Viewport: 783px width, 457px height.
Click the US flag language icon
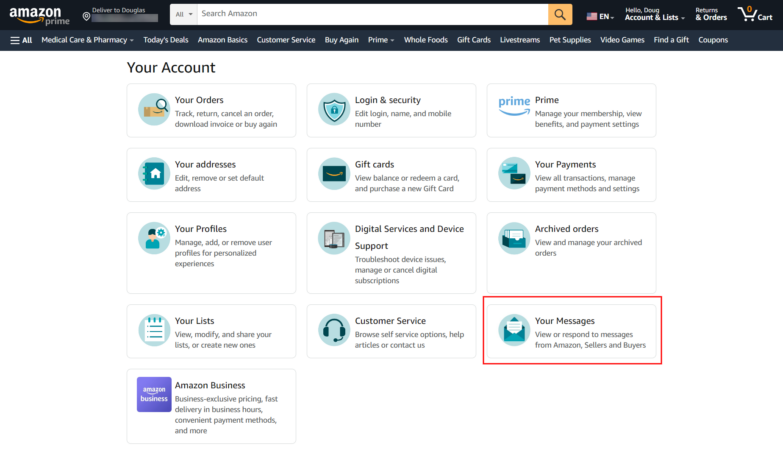592,16
